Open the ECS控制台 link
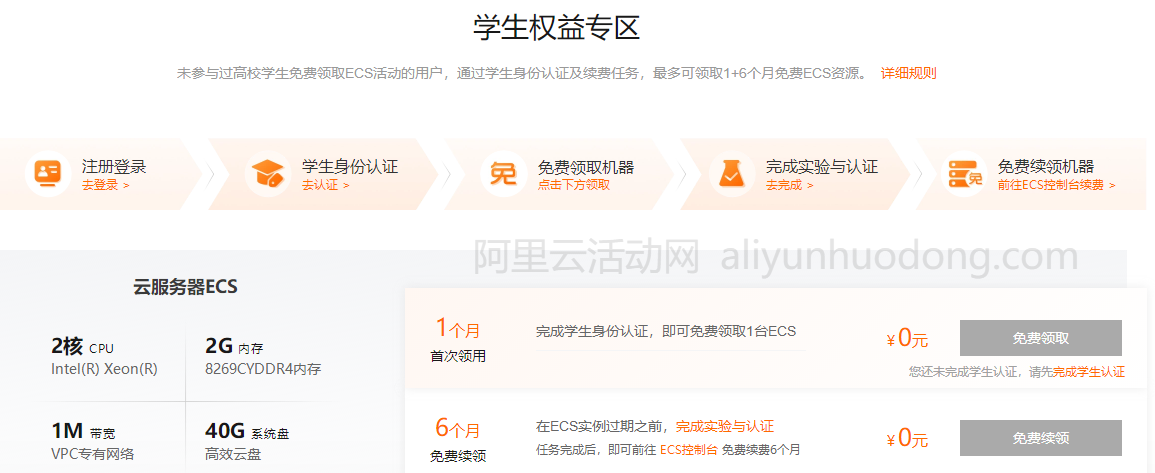The height and width of the screenshot is (473, 1155). coord(689,449)
